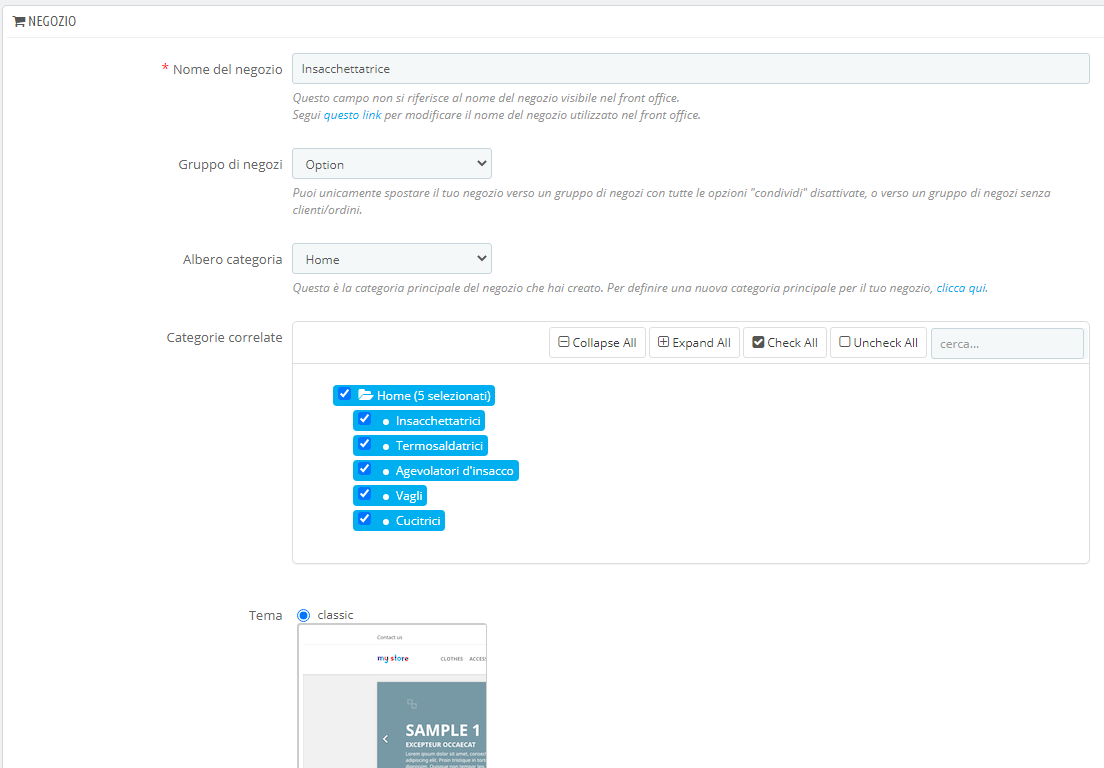The width and height of the screenshot is (1104, 768).
Task: Click the Check All button
Action: [x=785, y=343]
